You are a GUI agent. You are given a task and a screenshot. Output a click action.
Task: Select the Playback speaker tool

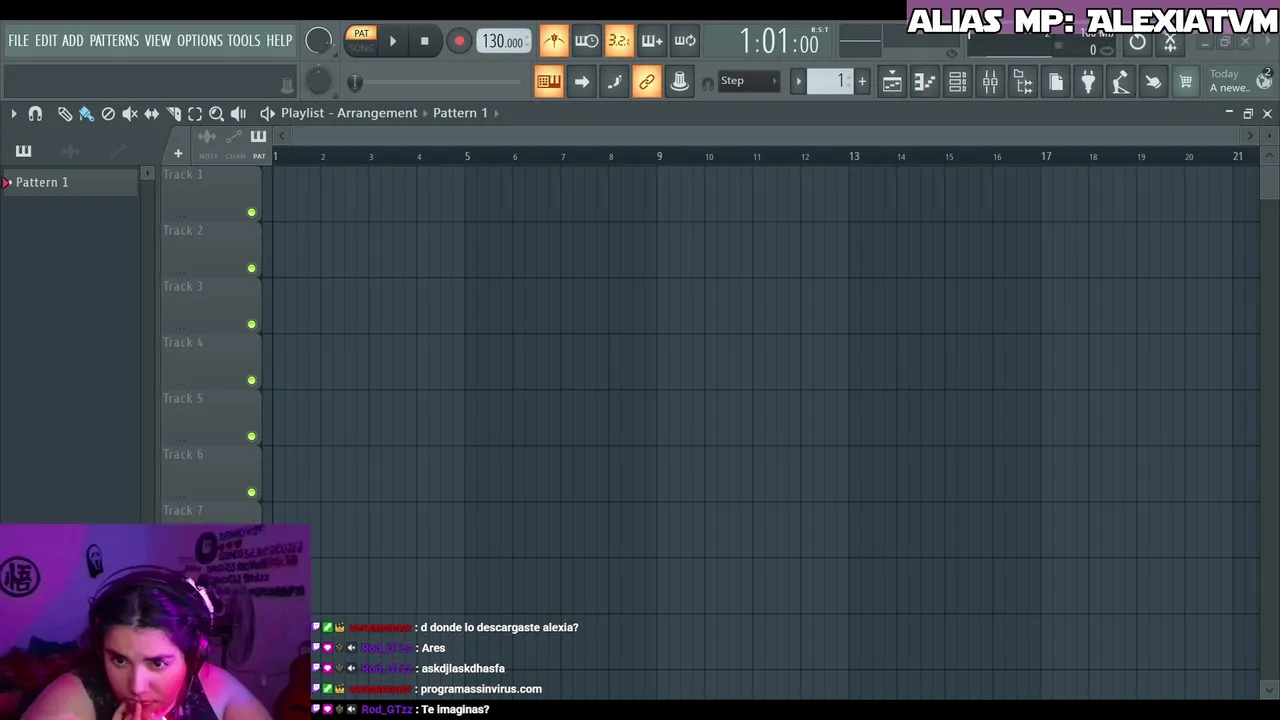238,114
